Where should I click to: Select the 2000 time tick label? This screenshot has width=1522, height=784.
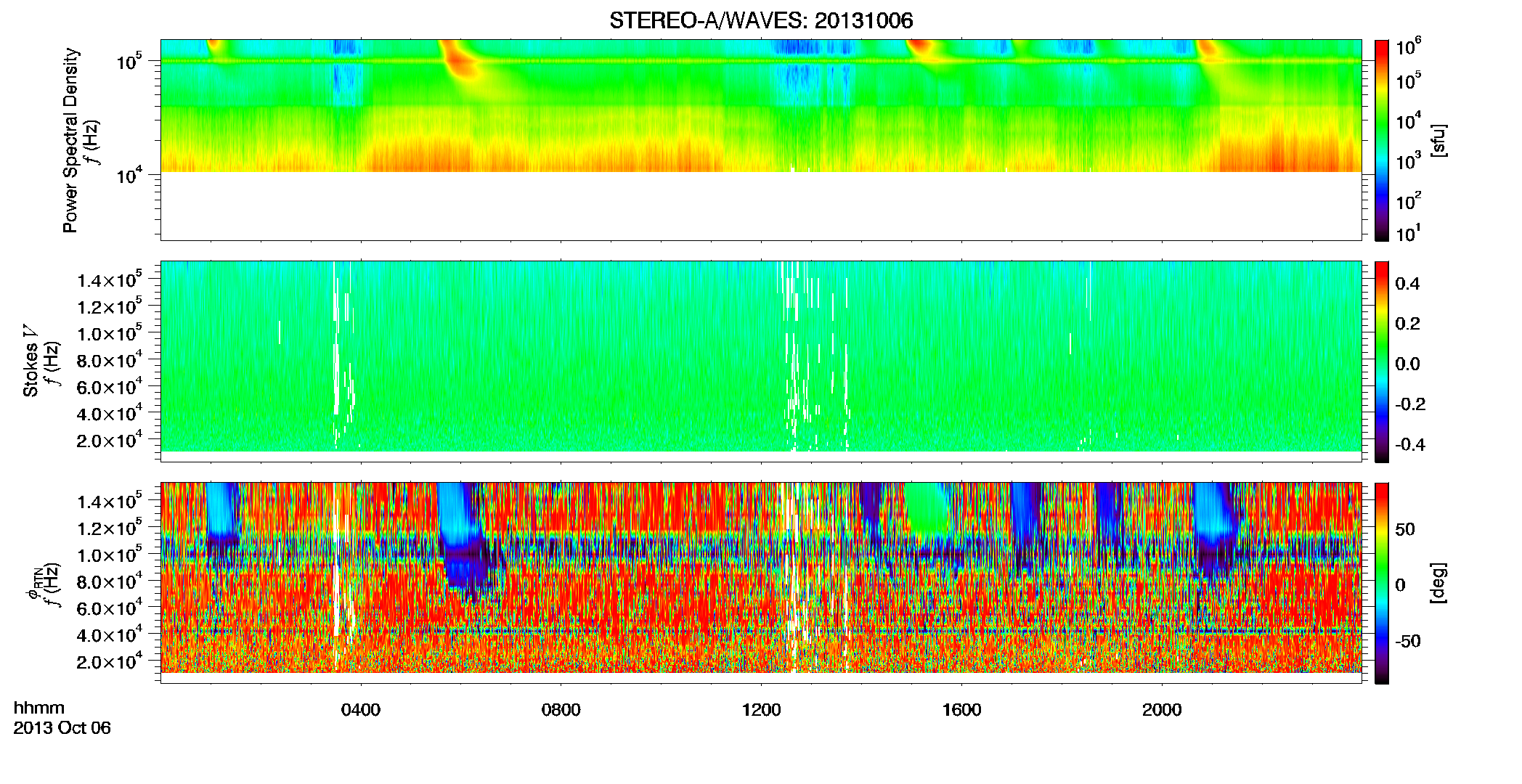point(1162,710)
